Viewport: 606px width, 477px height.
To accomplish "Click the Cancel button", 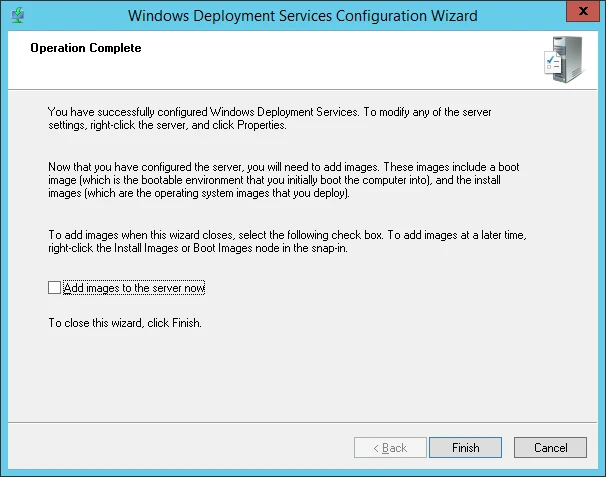I will 550,448.
